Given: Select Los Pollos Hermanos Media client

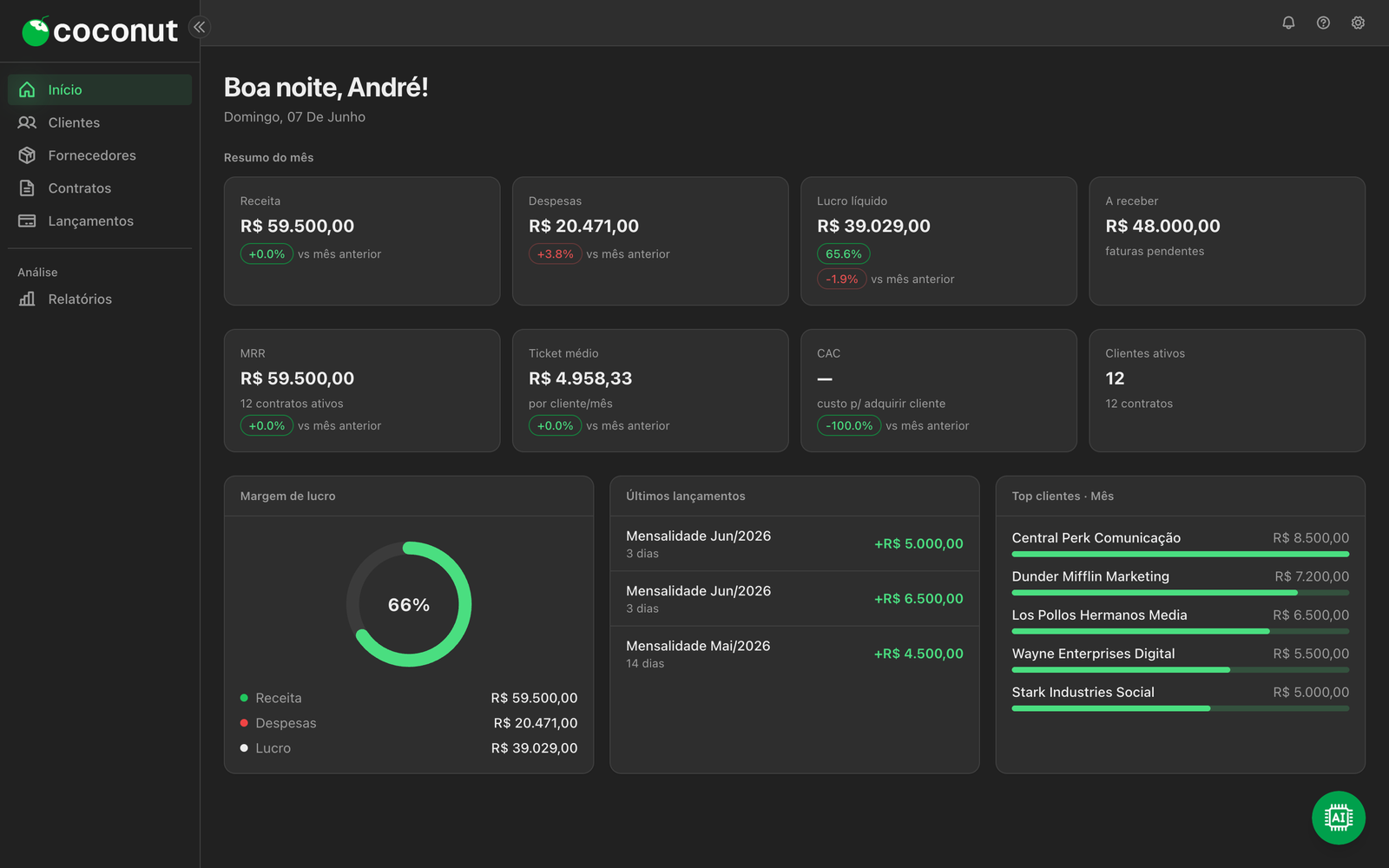Looking at the screenshot, I should click(1180, 620).
